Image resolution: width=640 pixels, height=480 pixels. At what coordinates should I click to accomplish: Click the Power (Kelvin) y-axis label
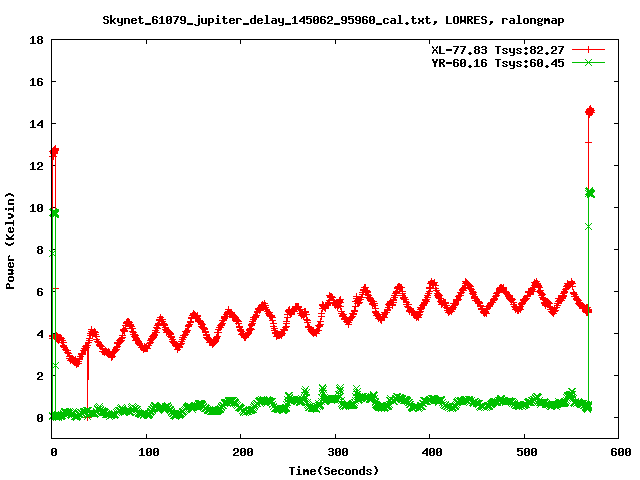coord(11,238)
